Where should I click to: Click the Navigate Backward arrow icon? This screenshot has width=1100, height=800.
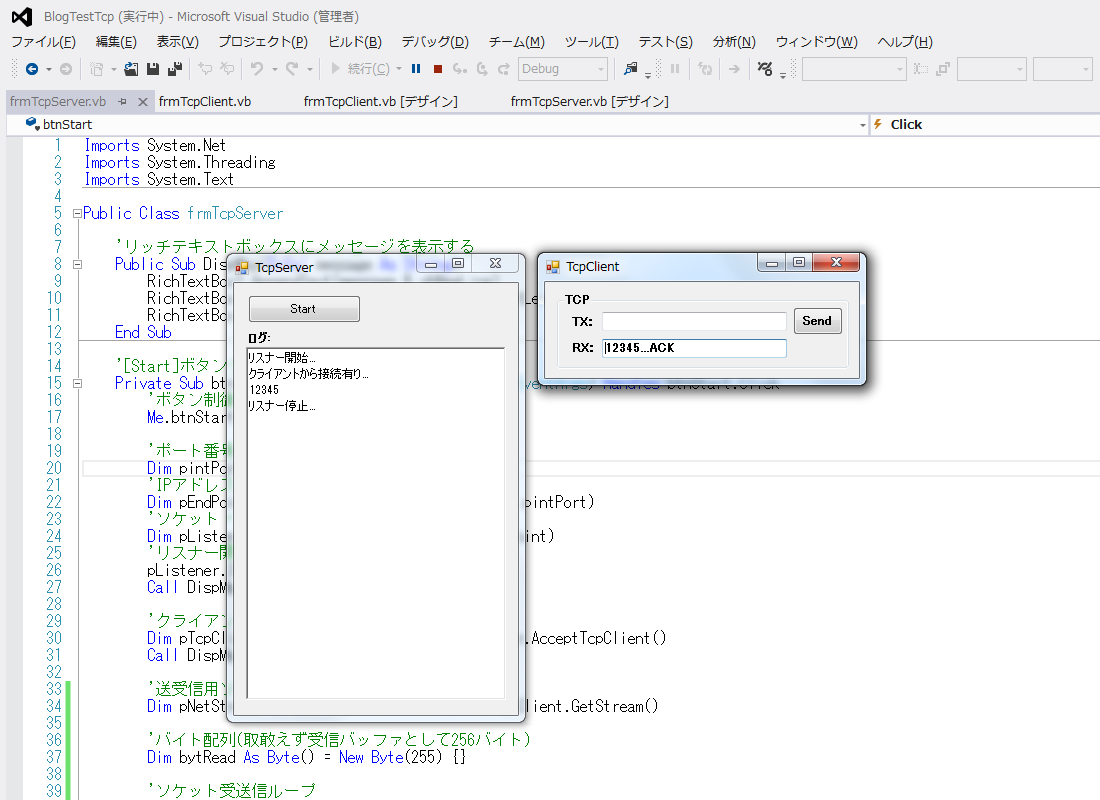point(32,69)
